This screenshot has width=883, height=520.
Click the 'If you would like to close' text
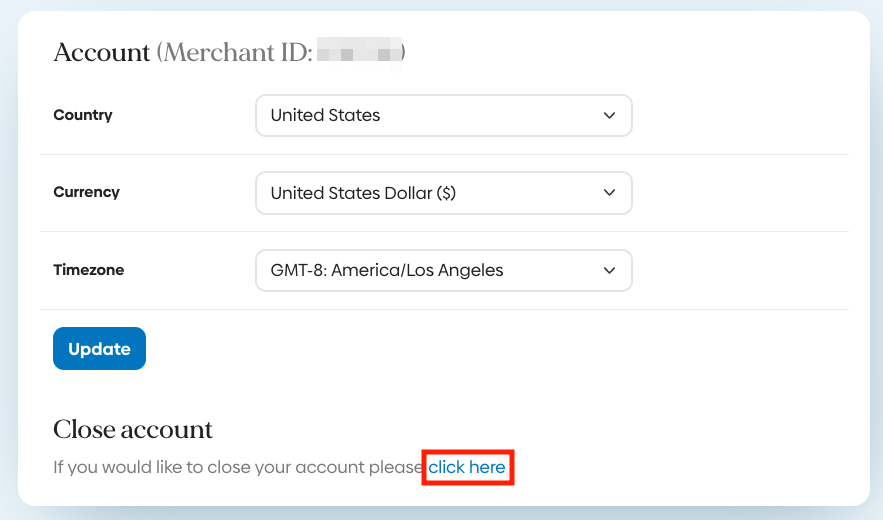238,467
